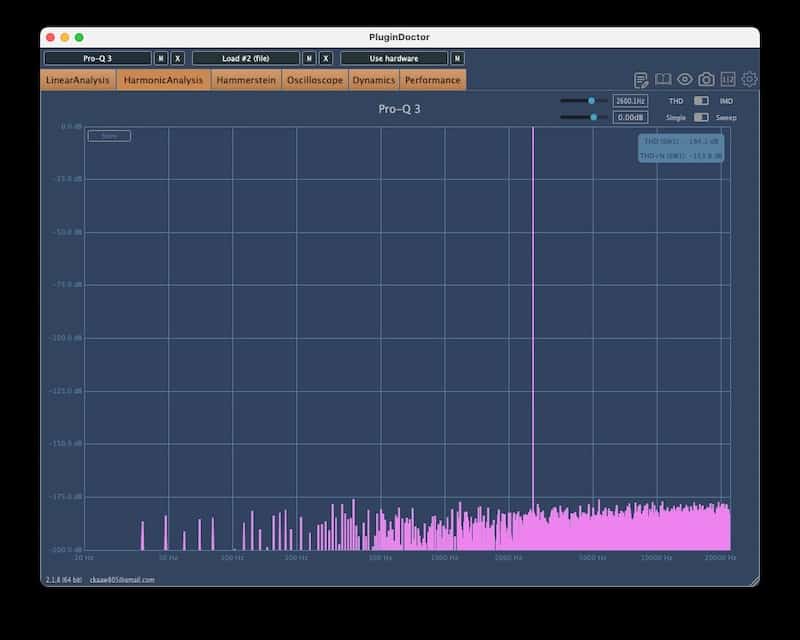Open the Pro-Q 3 plugin slot
The image size is (800, 640).
(x=97, y=58)
